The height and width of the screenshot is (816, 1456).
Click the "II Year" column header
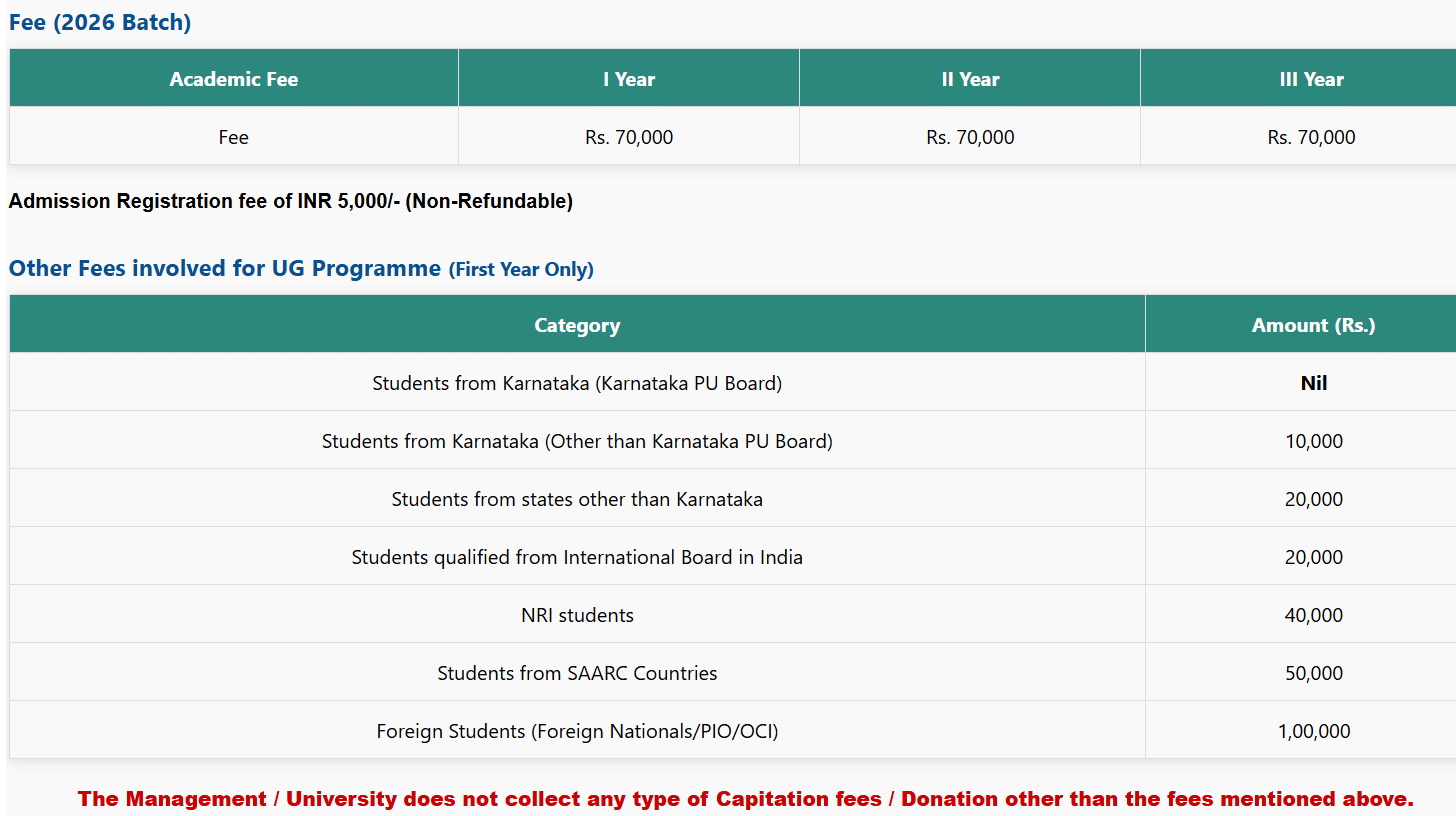coord(970,79)
